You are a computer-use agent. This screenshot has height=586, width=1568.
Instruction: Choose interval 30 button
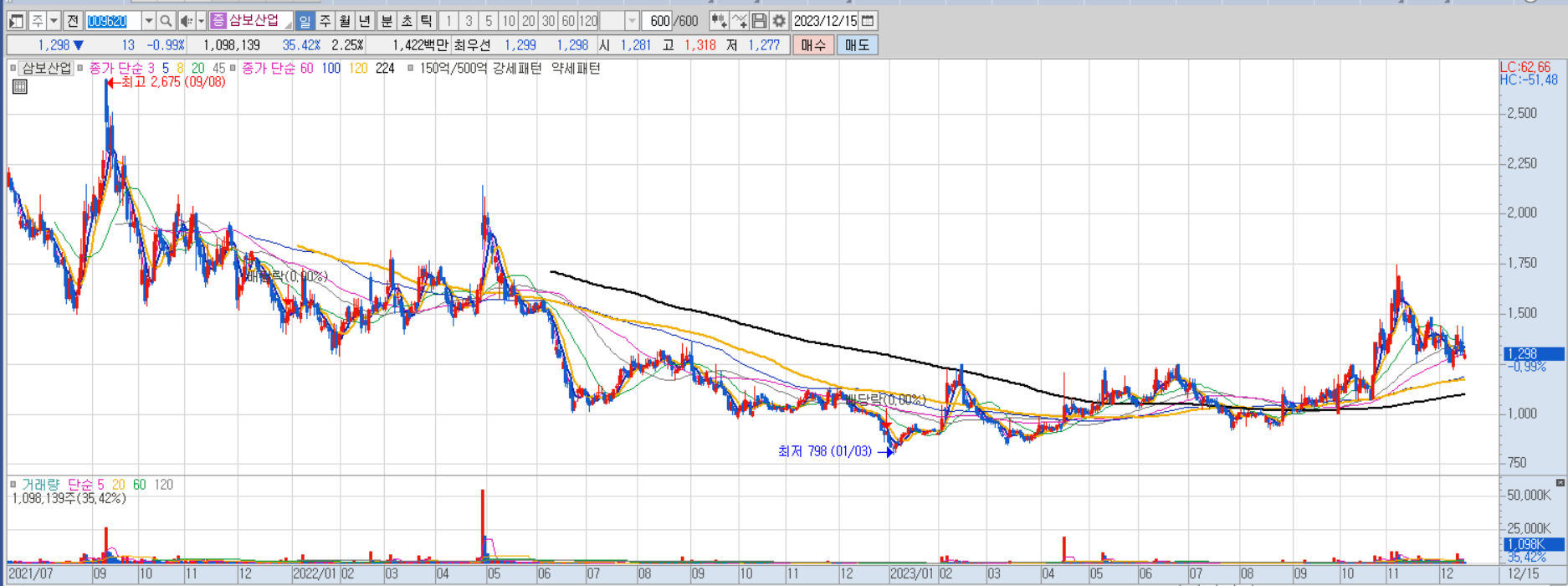pos(548,21)
